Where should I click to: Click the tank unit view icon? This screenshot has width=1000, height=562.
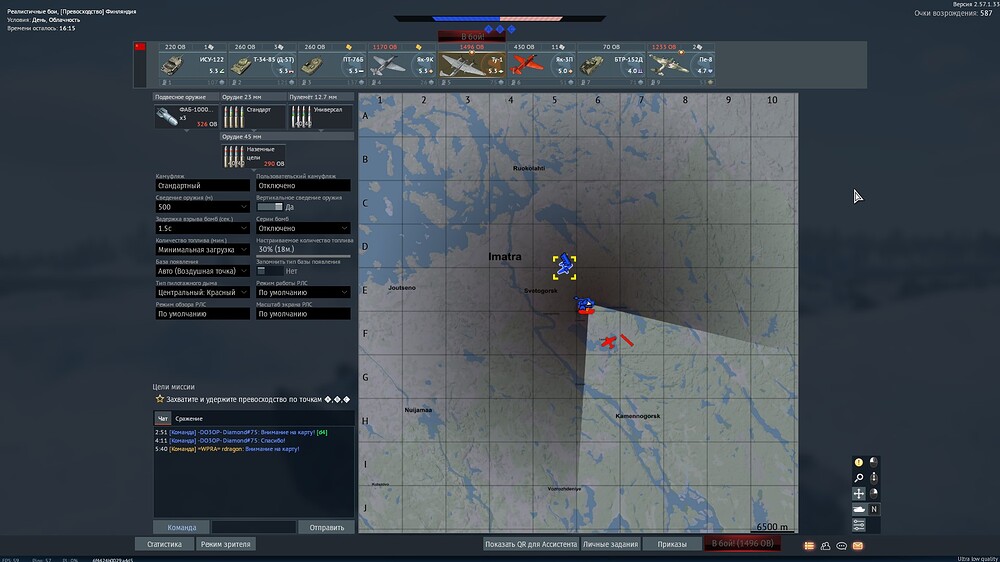click(x=858, y=509)
